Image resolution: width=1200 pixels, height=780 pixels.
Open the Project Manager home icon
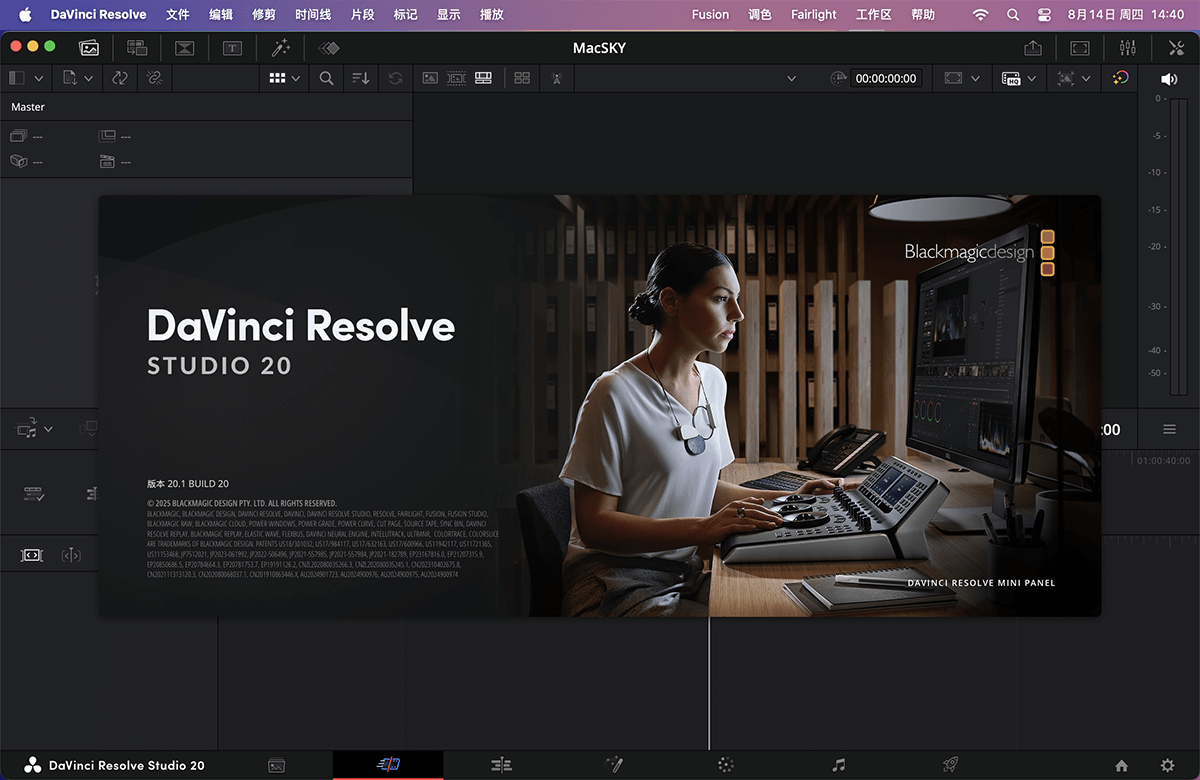click(x=1122, y=766)
